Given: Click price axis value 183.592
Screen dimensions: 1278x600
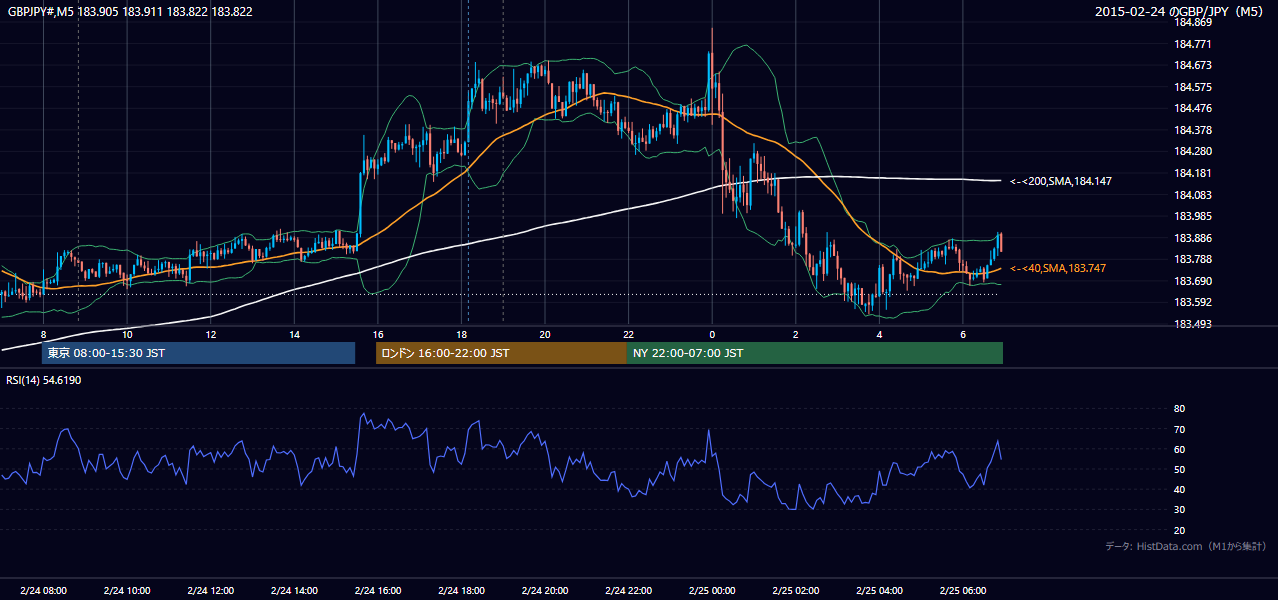Looking at the screenshot, I should click(1193, 302).
